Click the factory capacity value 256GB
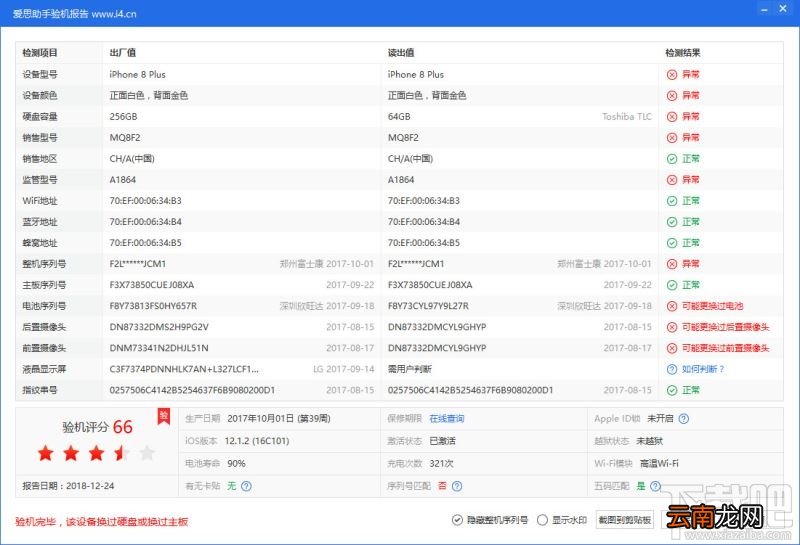The height and width of the screenshot is (545, 800). point(123,116)
